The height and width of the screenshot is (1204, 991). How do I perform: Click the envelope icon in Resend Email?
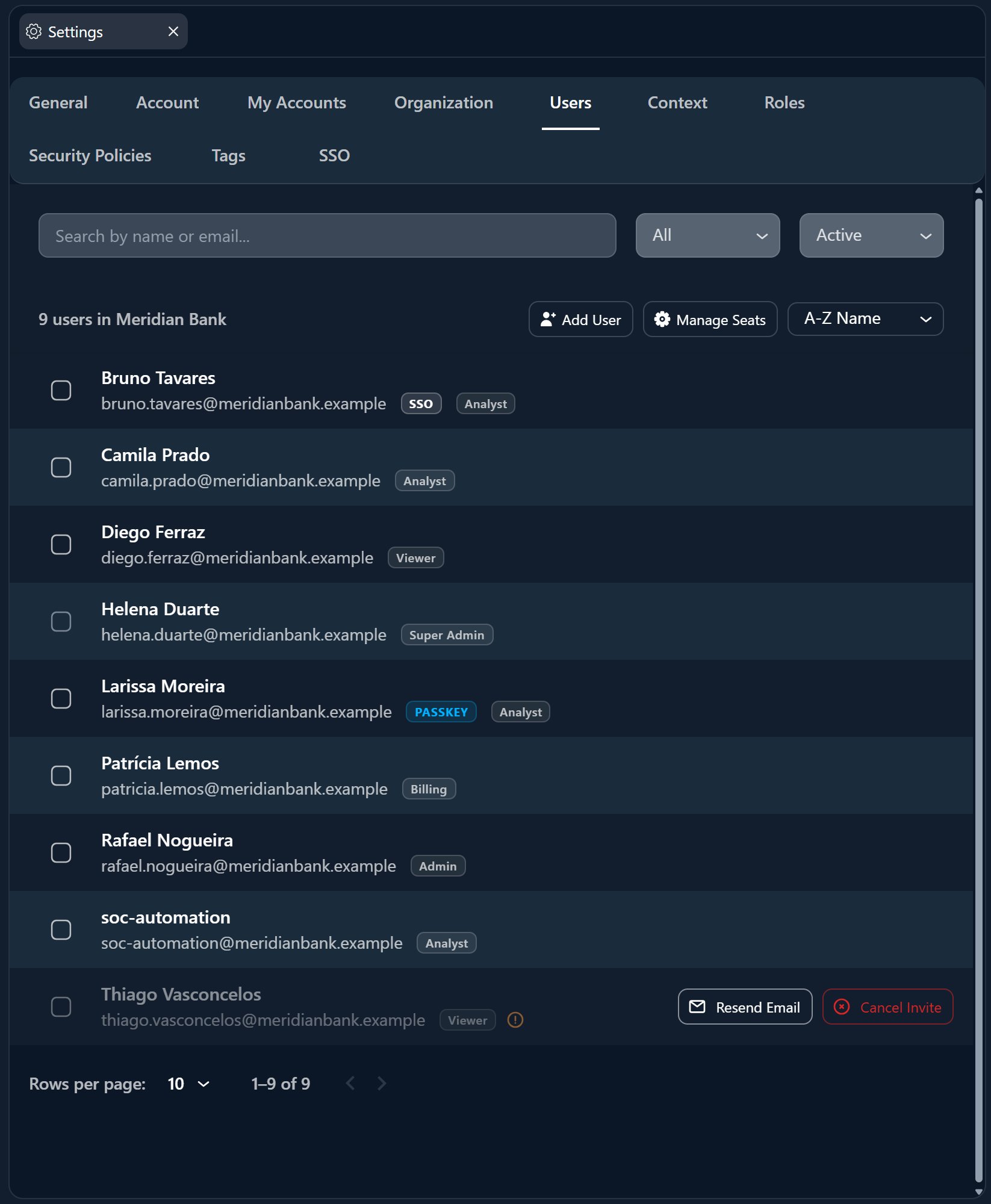pos(697,1007)
